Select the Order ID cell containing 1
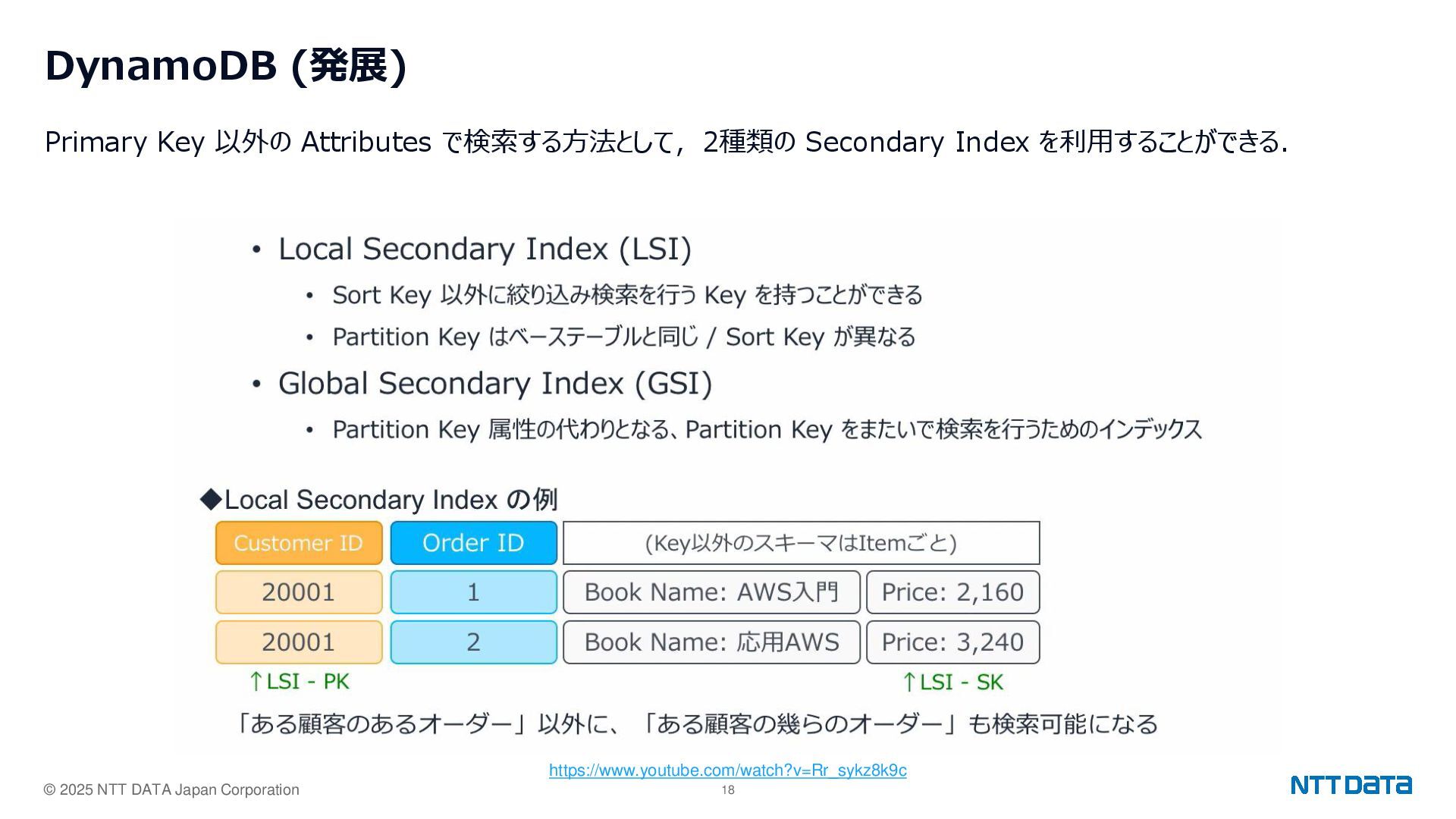The width and height of the screenshot is (1456, 819). (x=473, y=592)
